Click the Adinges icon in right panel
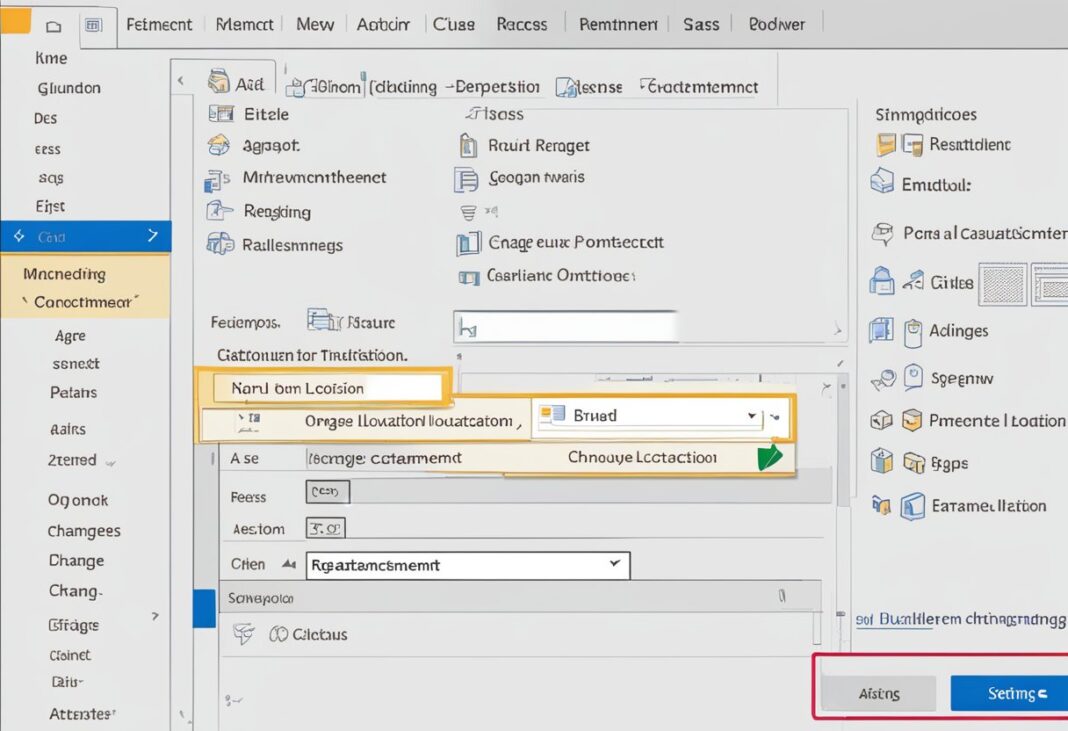 tap(912, 331)
